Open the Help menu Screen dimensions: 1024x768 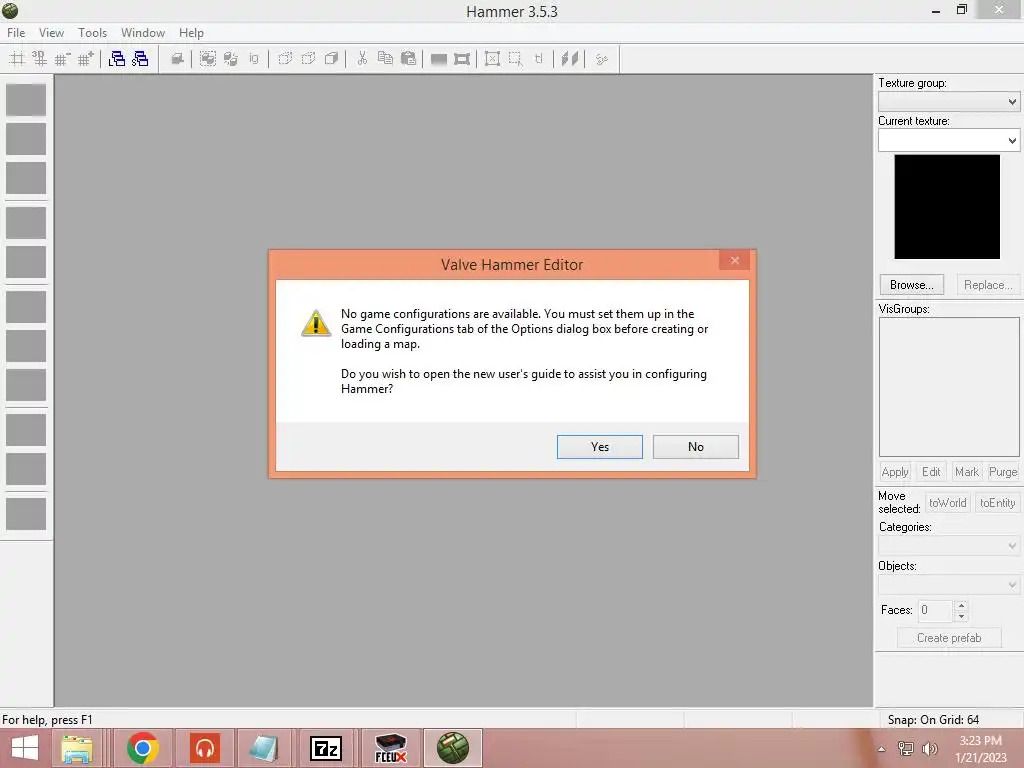pyautogui.click(x=191, y=33)
